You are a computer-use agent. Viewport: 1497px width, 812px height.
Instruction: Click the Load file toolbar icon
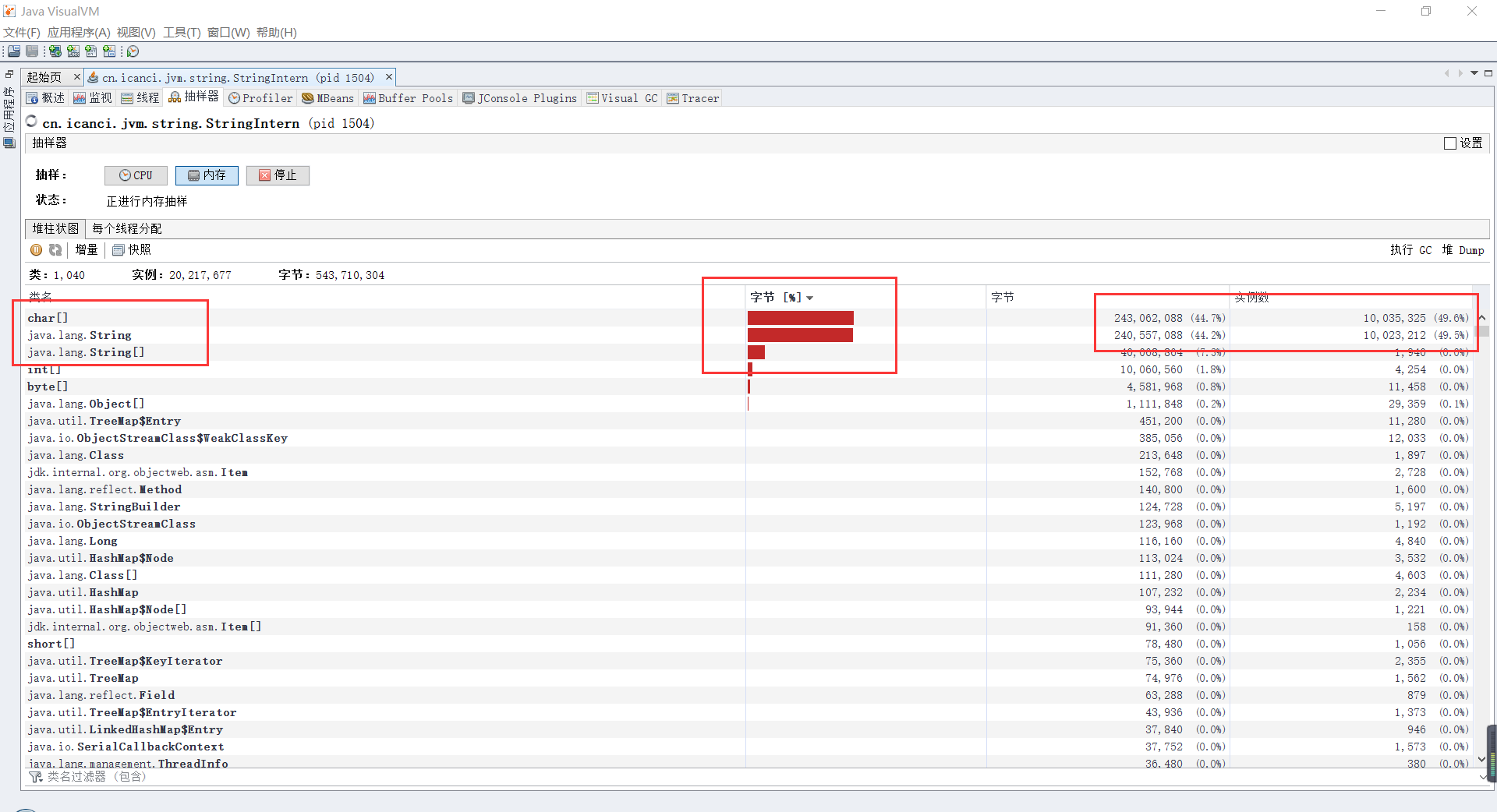14,51
